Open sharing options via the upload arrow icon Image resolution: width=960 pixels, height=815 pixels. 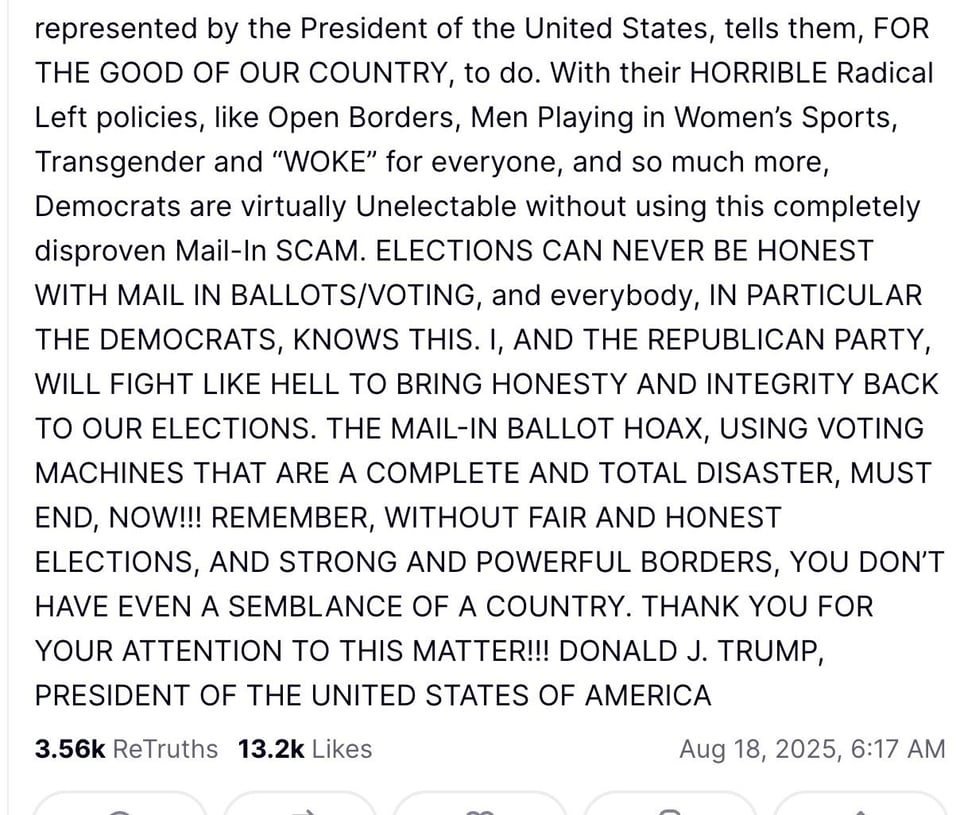coord(860,810)
